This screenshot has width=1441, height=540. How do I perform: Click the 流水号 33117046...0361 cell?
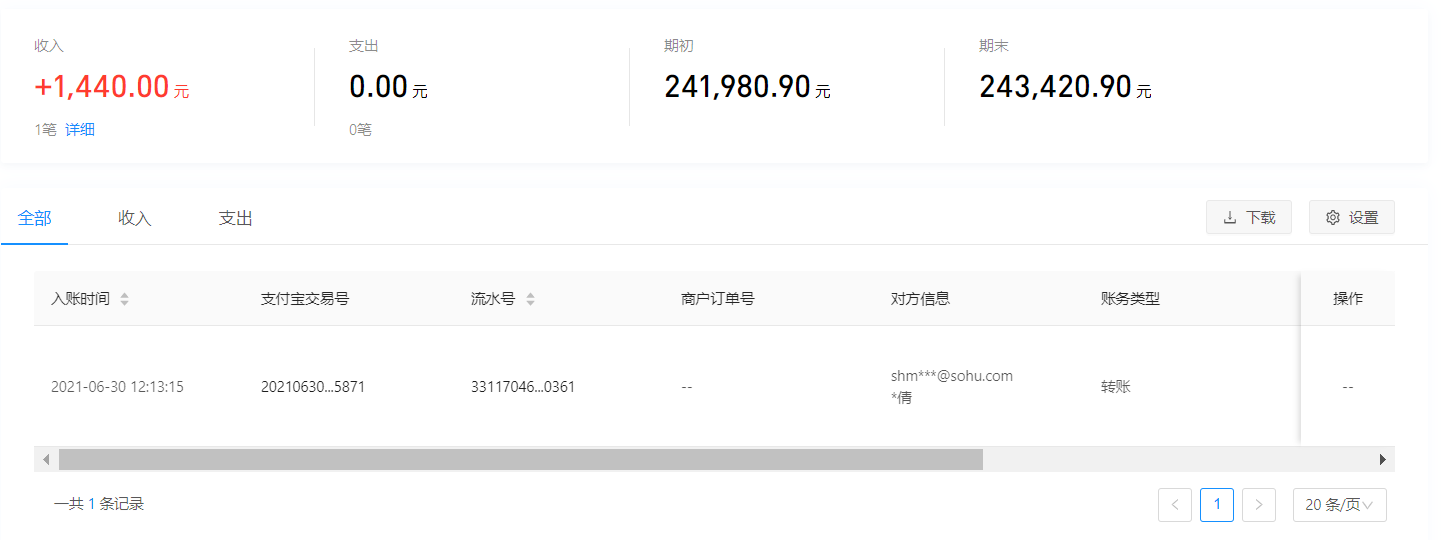pos(523,386)
